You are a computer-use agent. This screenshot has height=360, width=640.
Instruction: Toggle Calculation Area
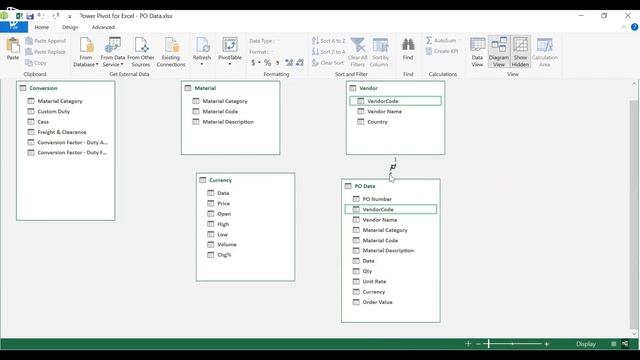click(x=544, y=52)
